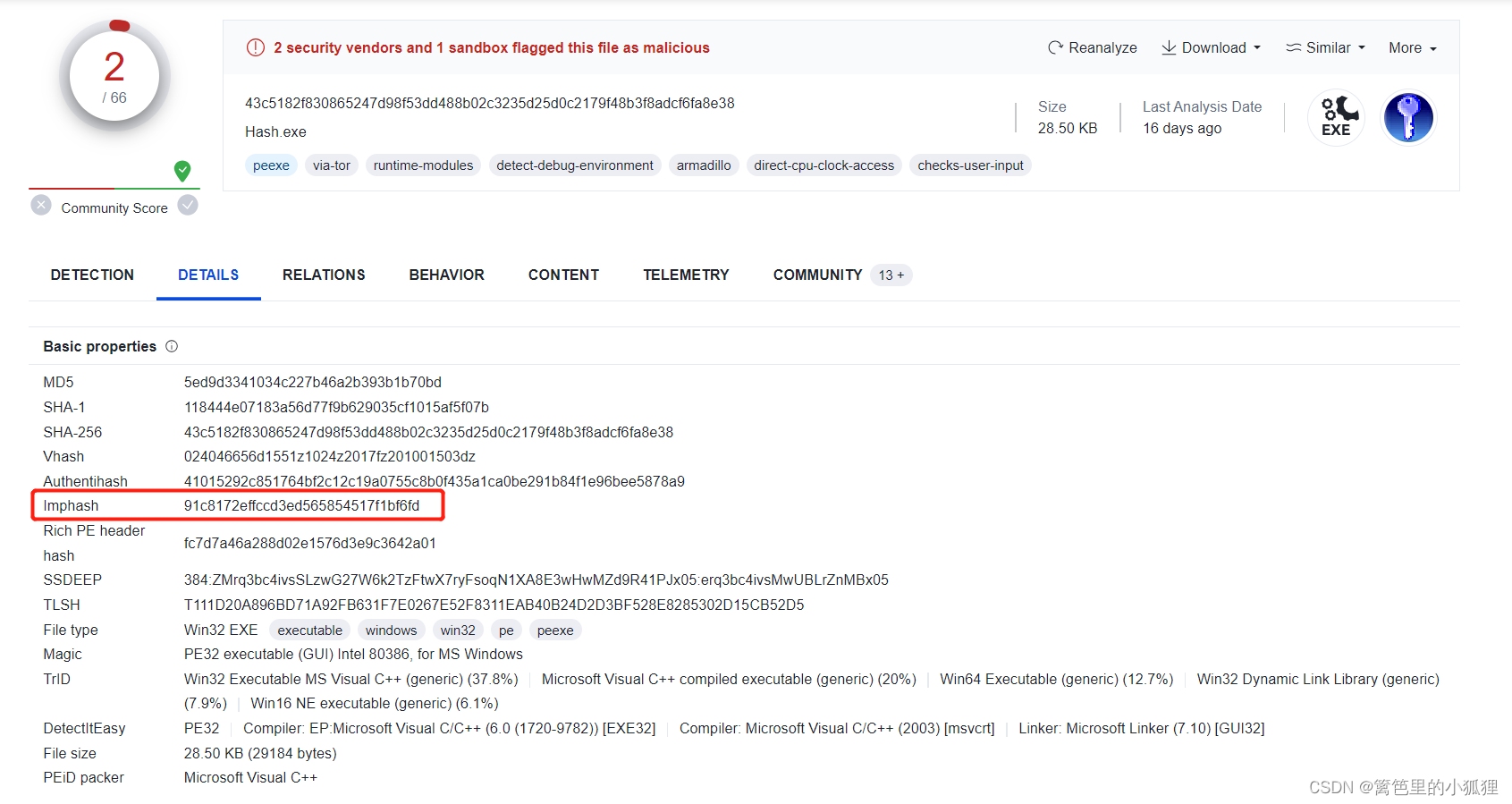The image size is (1512, 804).
Task: Select the DETAILS tab
Action: point(208,275)
